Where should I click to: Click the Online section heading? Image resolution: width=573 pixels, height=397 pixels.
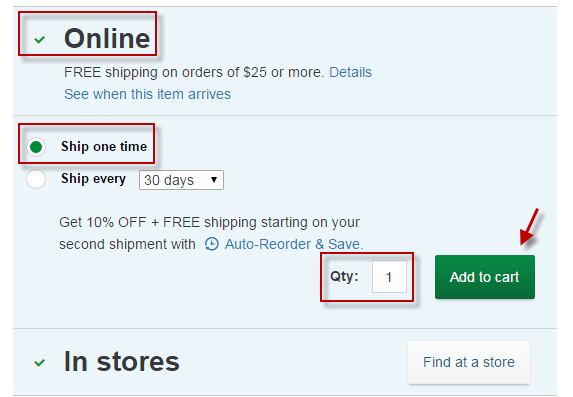click(107, 38)
